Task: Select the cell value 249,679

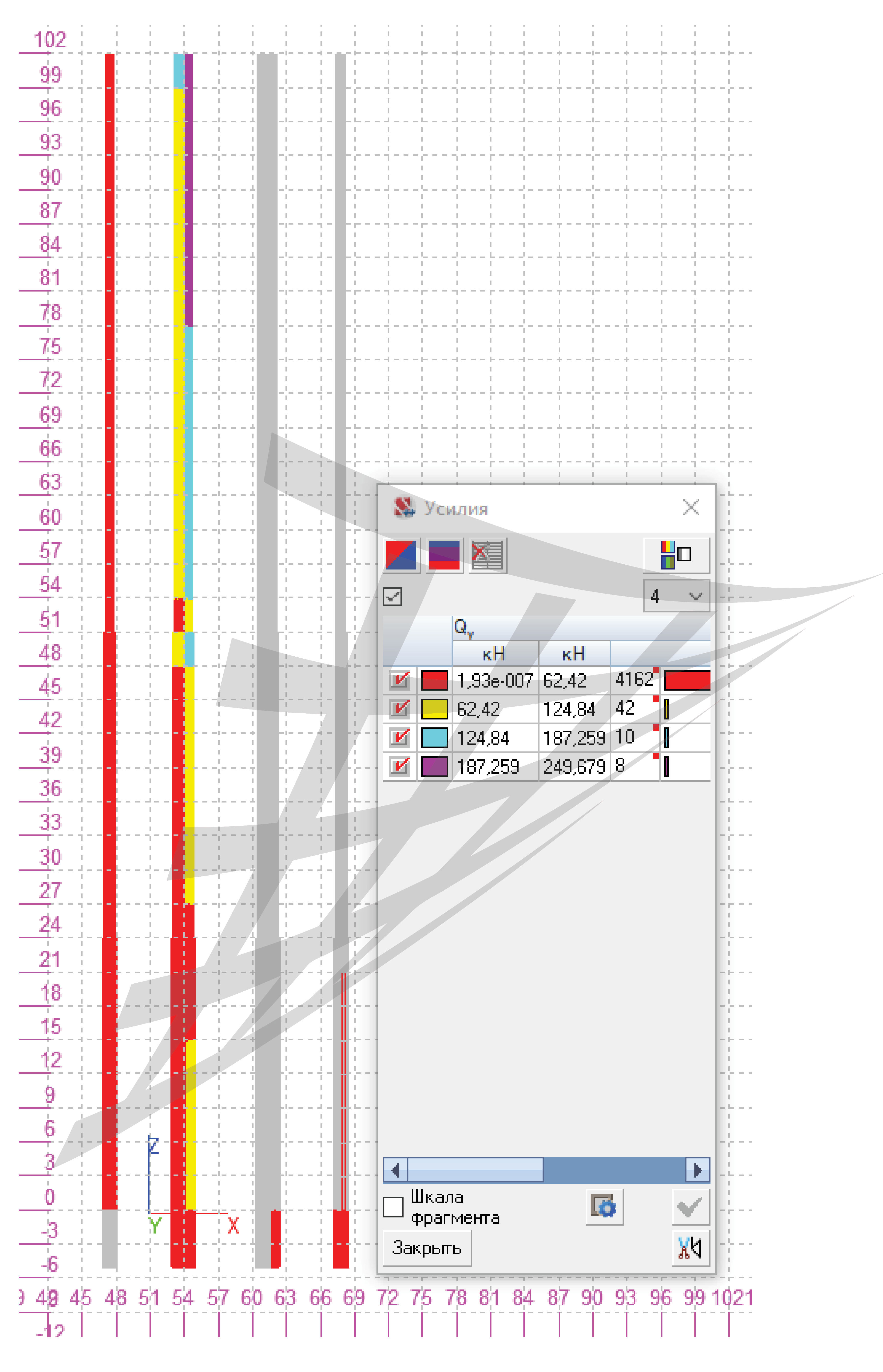Action: pyautogui.click(x=575, y=766)
